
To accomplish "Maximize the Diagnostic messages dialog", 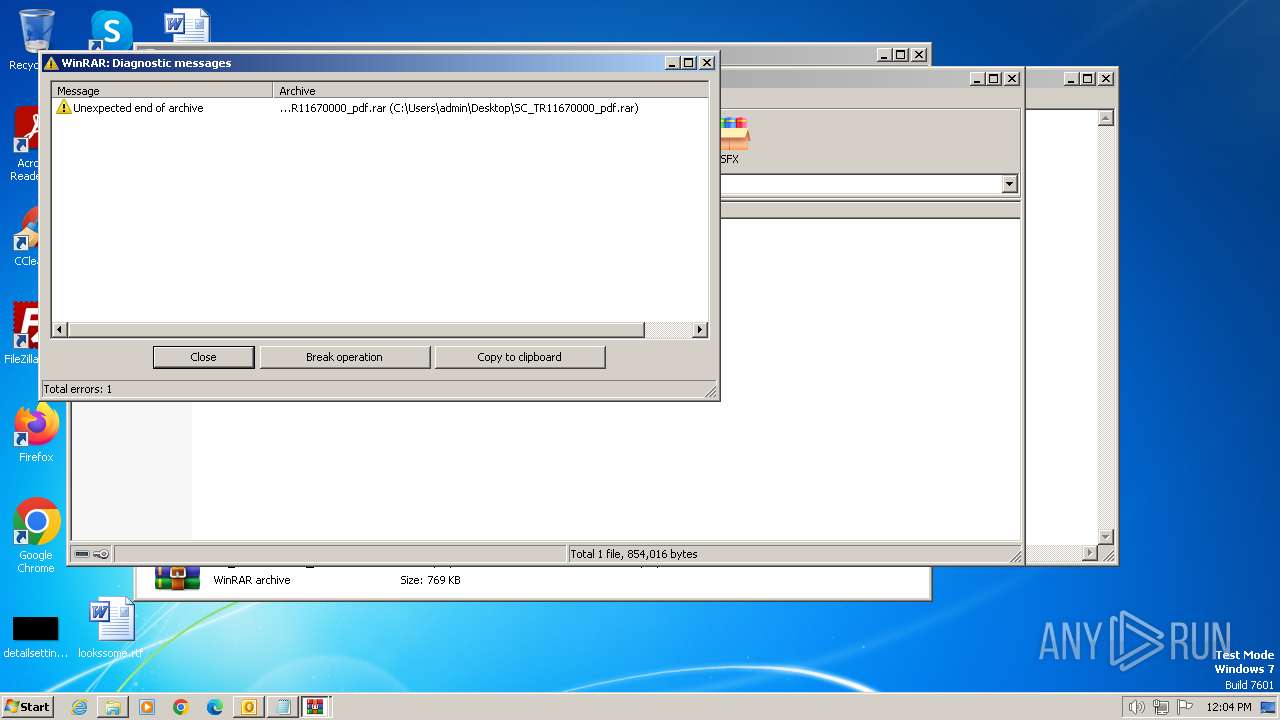I will tap(688, 63).
